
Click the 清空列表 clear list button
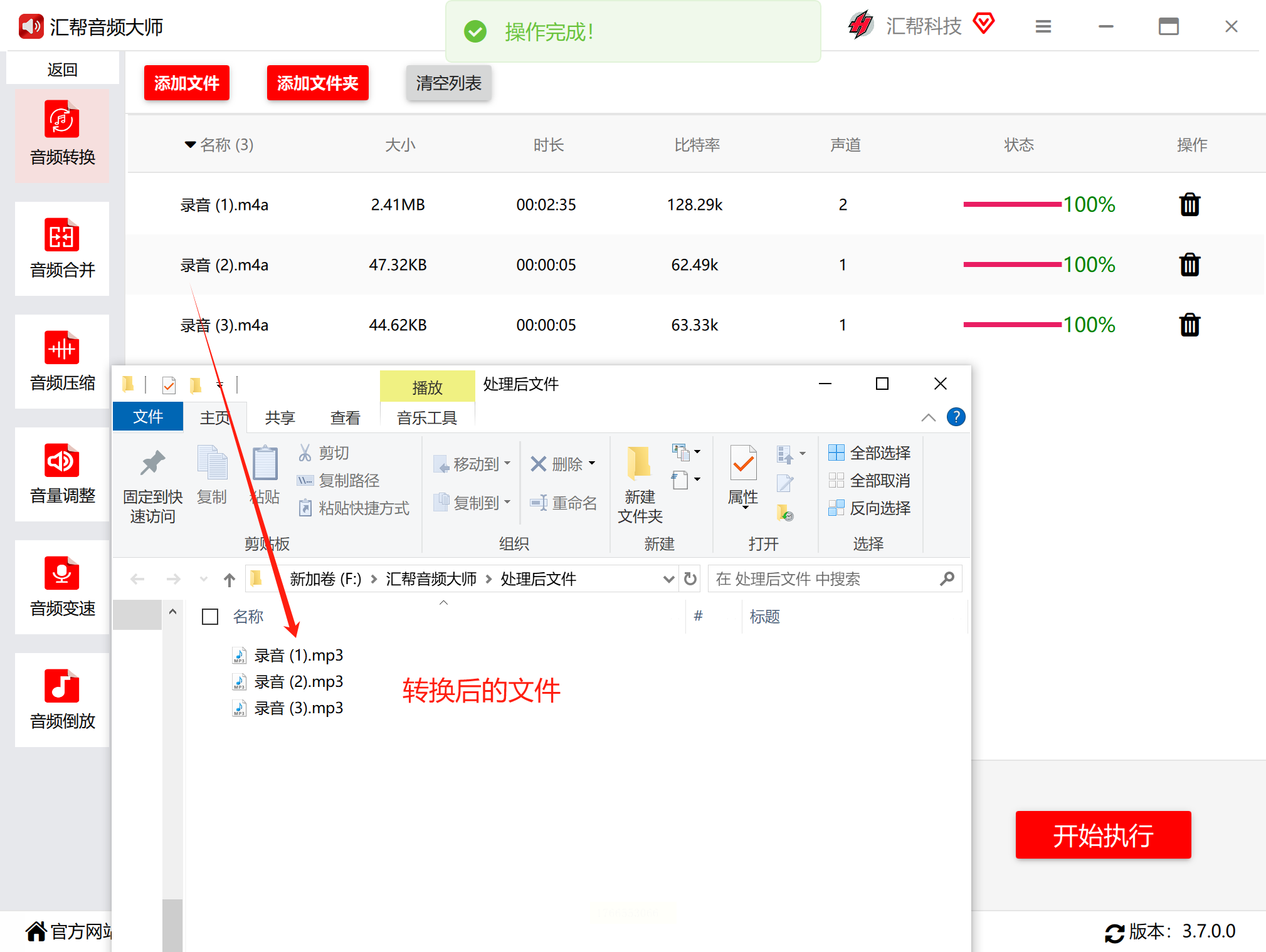coord(448,83)
